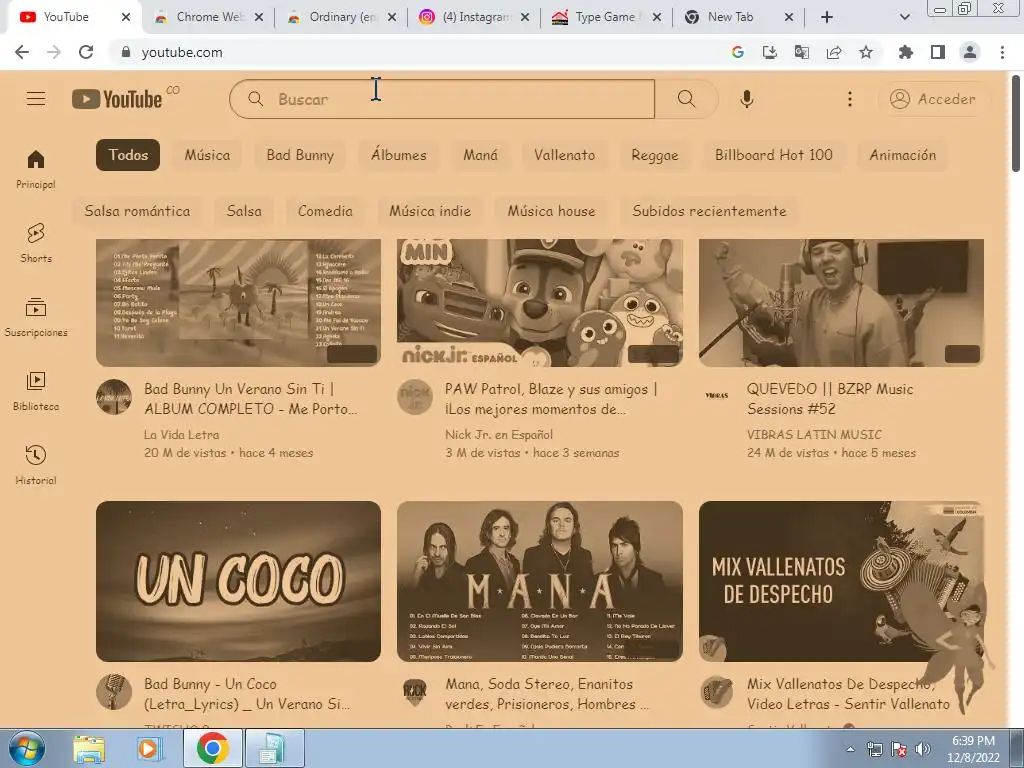Switch to the Chrome Web Store tab
This screenshot has height=768, width=1024.
(209, 17)
